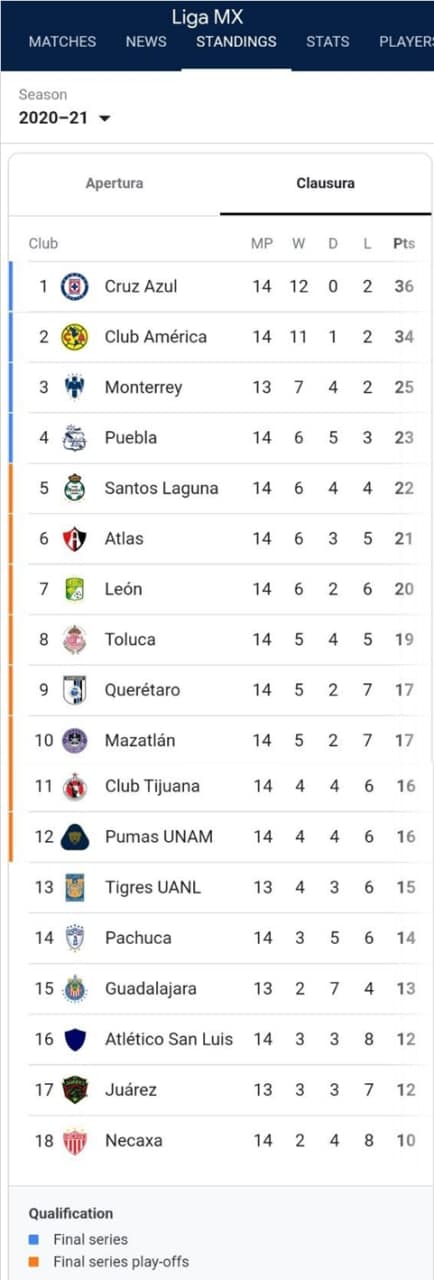The width and height of the screenshot is (434, 1280).
Task: Open the Atlético San Luis row
Action: tap(222, 1039)
